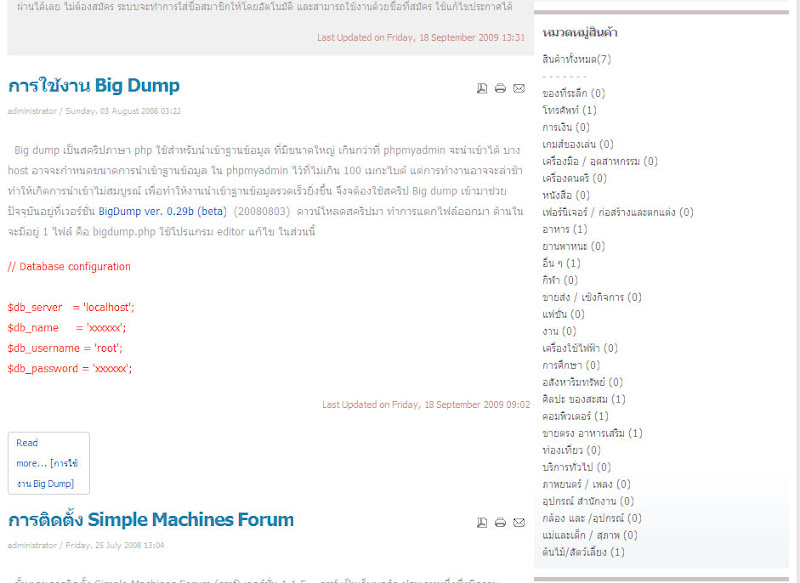Select category 'ขายส่ง / เซ้งกิจการ (0)'
The width and height of the screenshot is (800, 583).
[x=592, y=297]
